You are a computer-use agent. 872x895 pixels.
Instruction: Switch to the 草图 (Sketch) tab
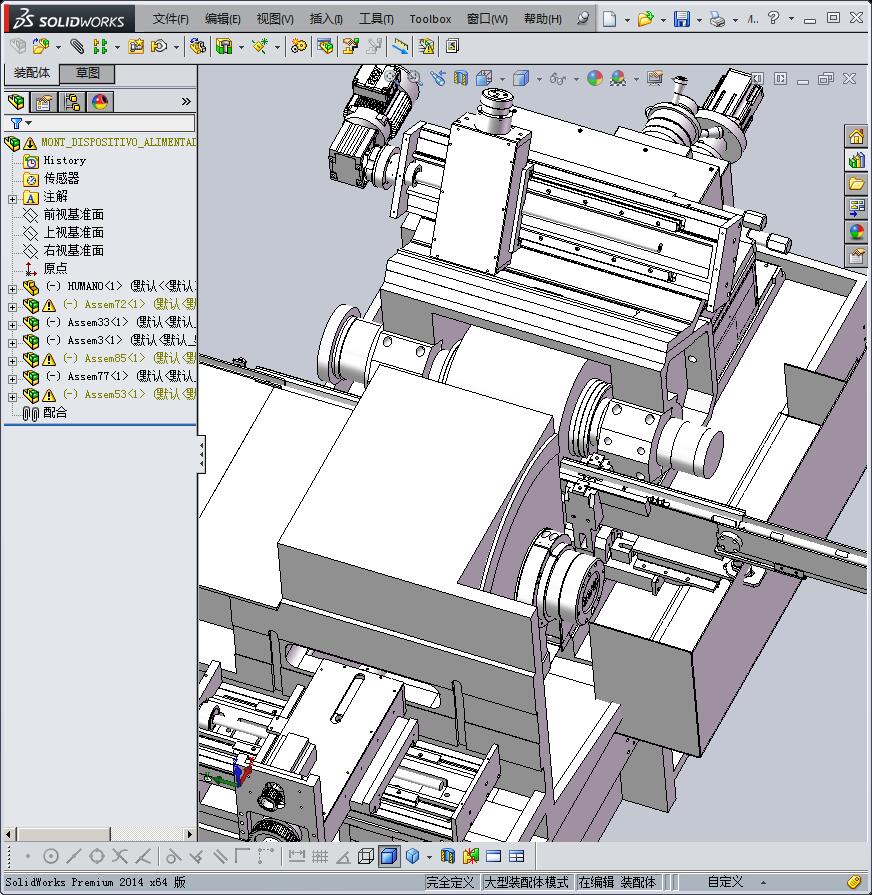tap(88, 73)
